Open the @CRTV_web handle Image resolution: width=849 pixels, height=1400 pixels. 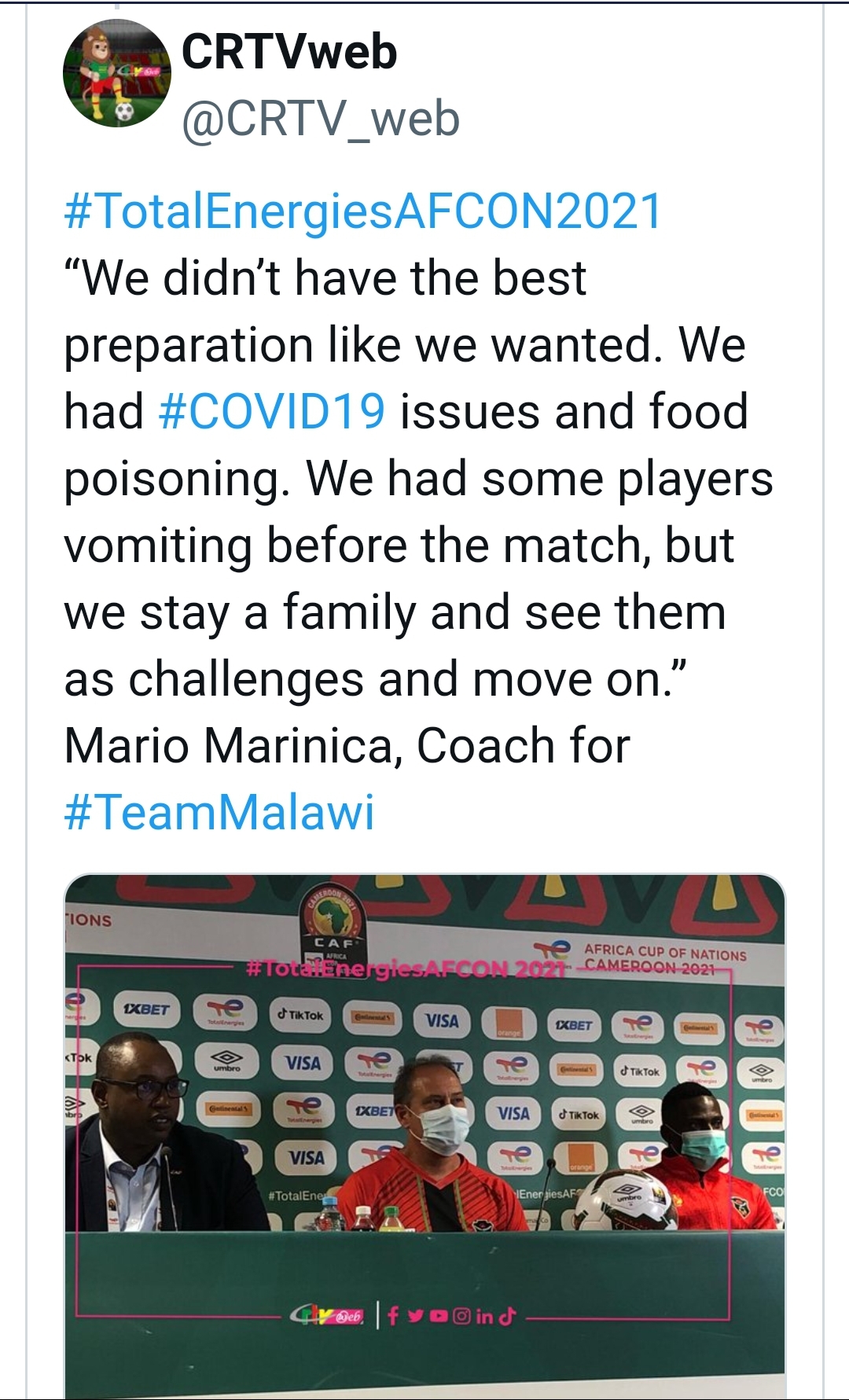[321, 119]
